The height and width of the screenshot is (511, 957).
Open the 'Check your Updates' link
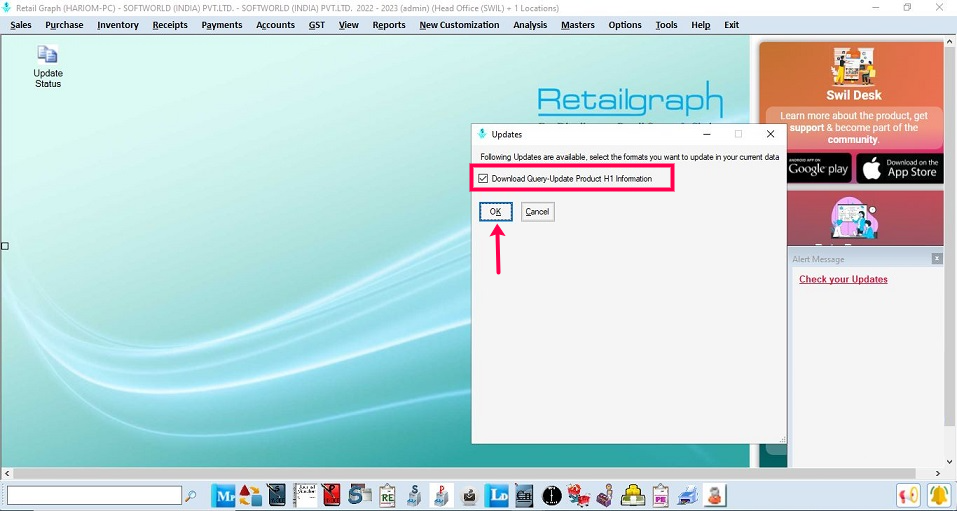click(843, 279)
